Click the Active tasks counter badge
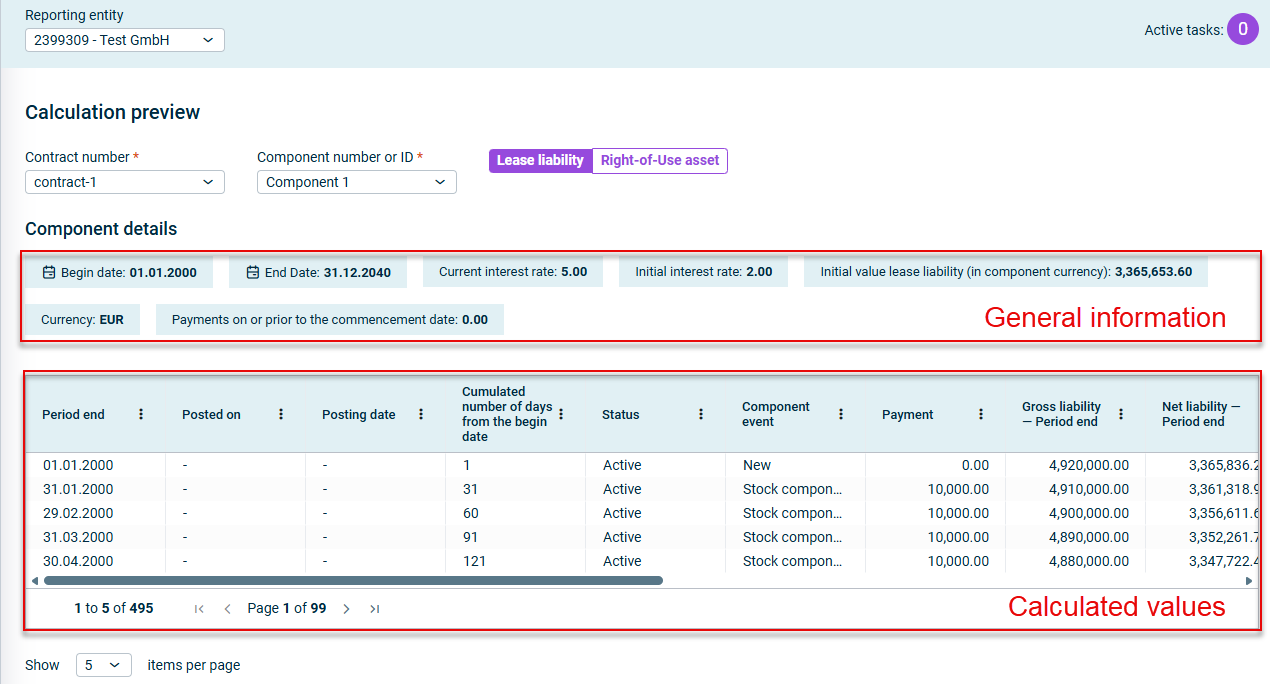 [1243, 29]
